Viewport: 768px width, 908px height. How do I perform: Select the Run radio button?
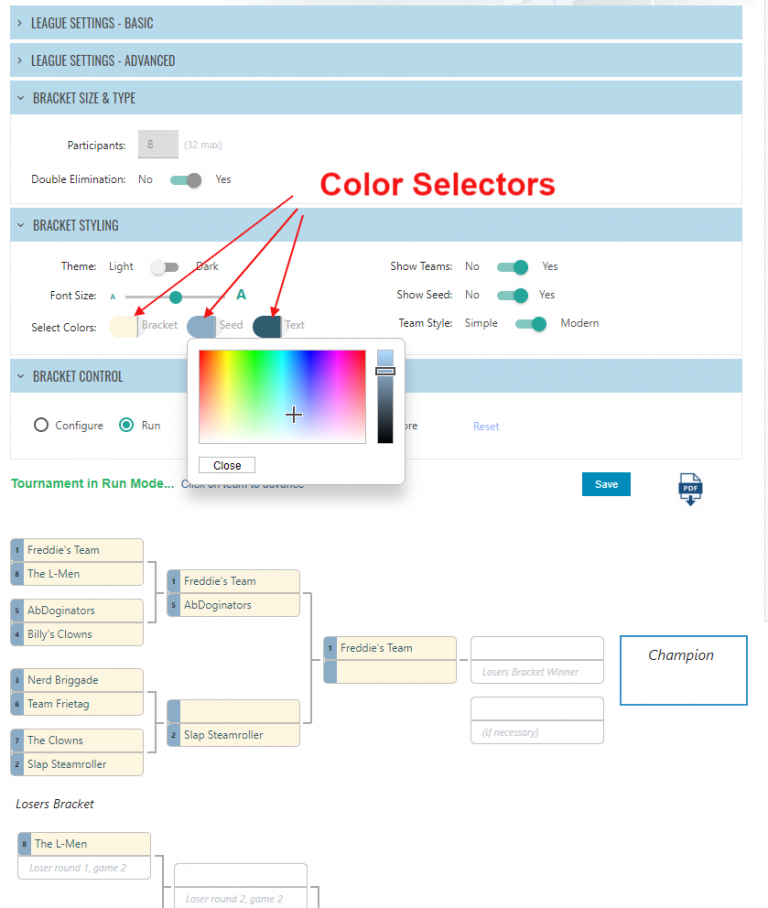point(126,425)
